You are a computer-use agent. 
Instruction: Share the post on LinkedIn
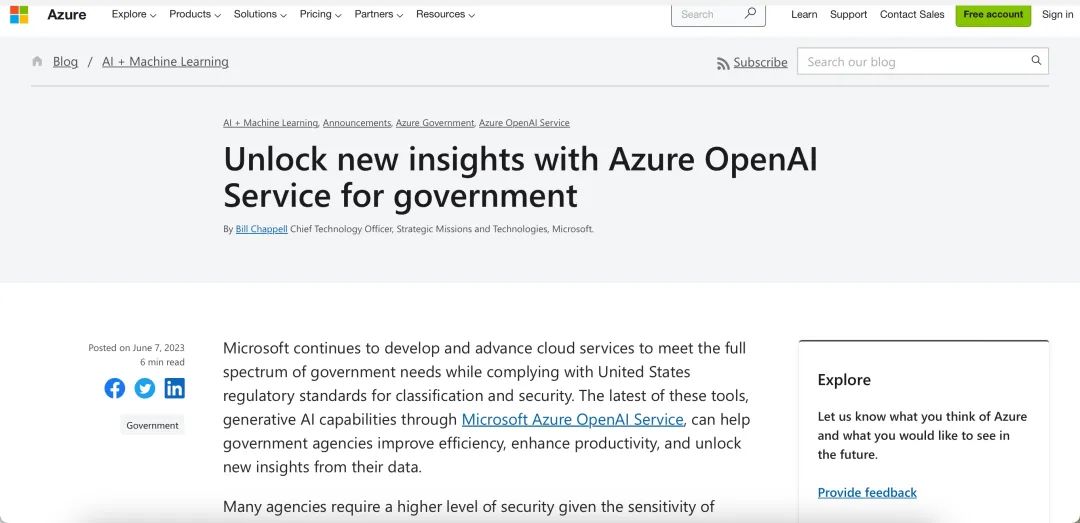pyautogui.click(x=175, y=389)
